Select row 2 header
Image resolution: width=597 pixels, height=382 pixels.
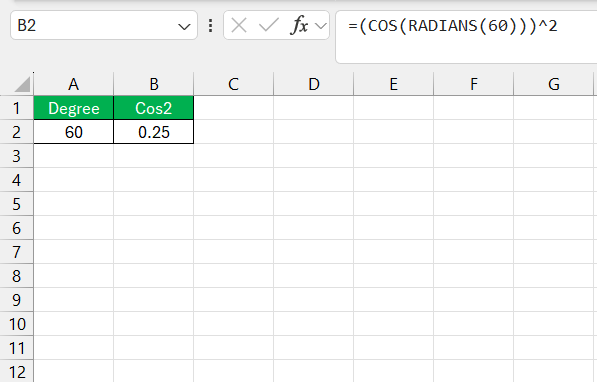coord(16,132)
